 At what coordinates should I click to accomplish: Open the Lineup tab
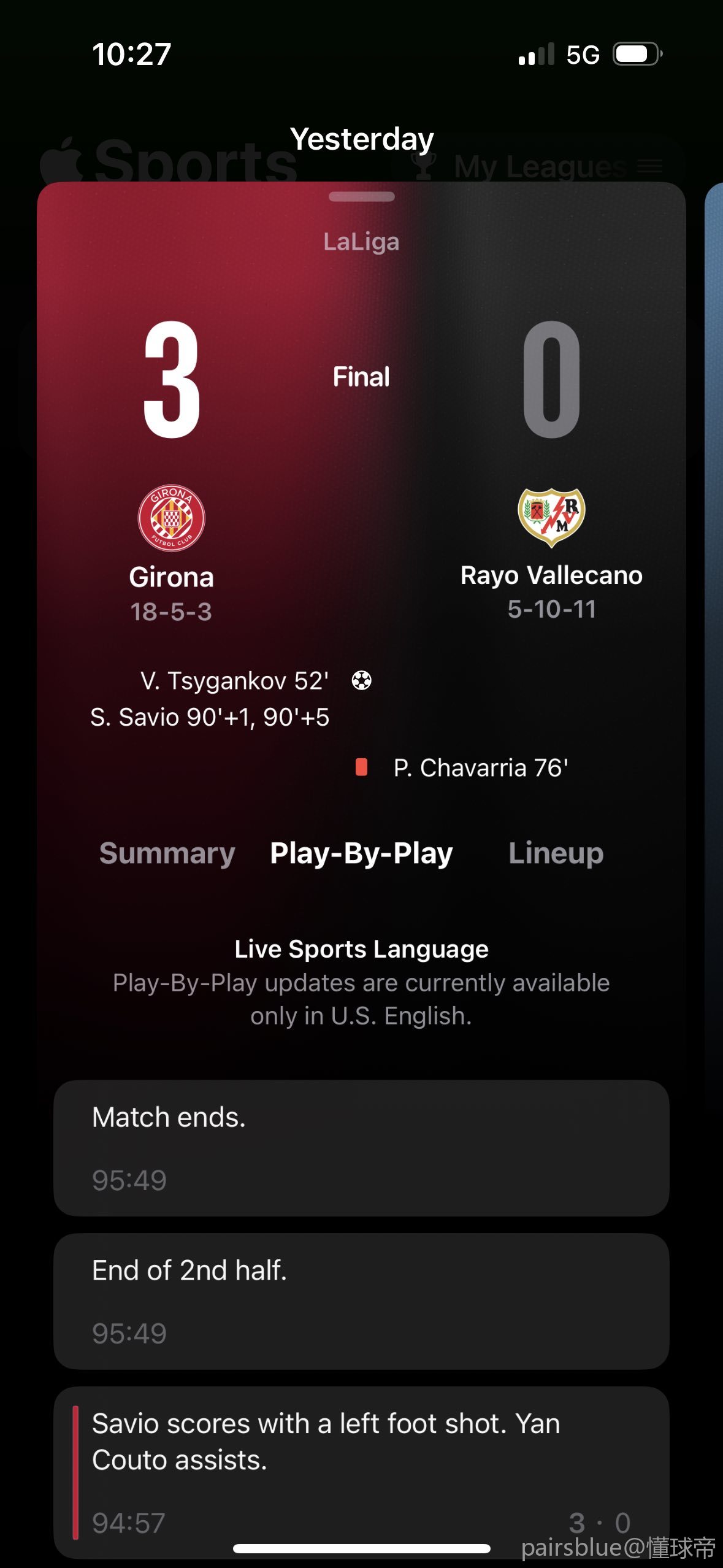[556, 853]
